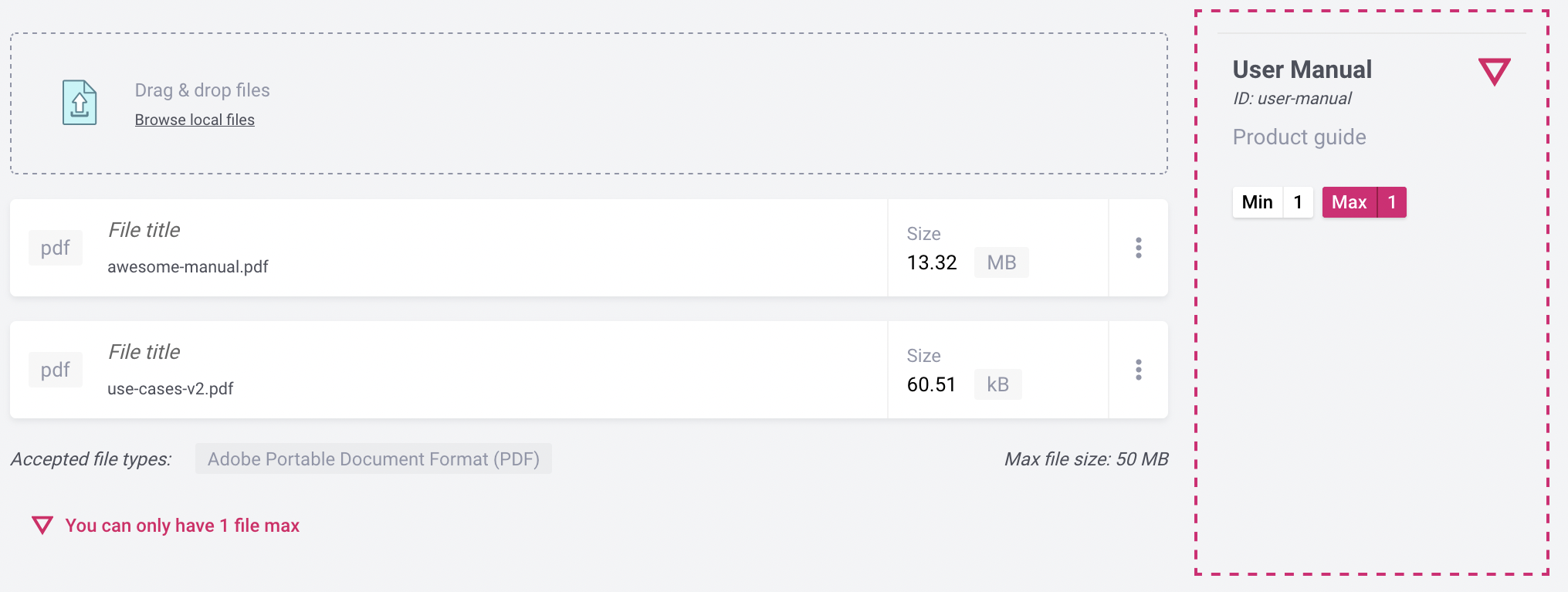Open kebab menu for awesome-manual.pdf

tap(1138, 248)
